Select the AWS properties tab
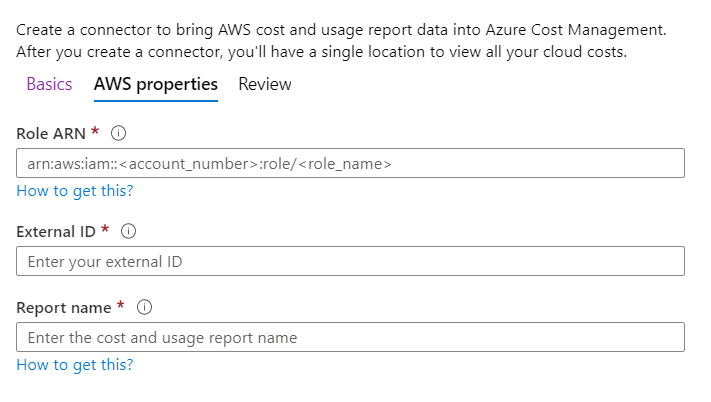 pyautogui.click(x=156, y=84)
